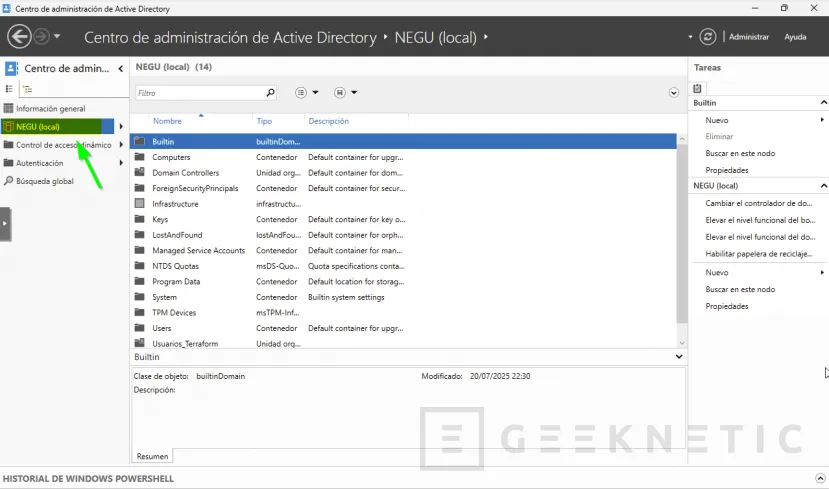Click Buscar en este nodo under Builtin
The width and height of the screenshot is (829, 489).
coord(740,153)
